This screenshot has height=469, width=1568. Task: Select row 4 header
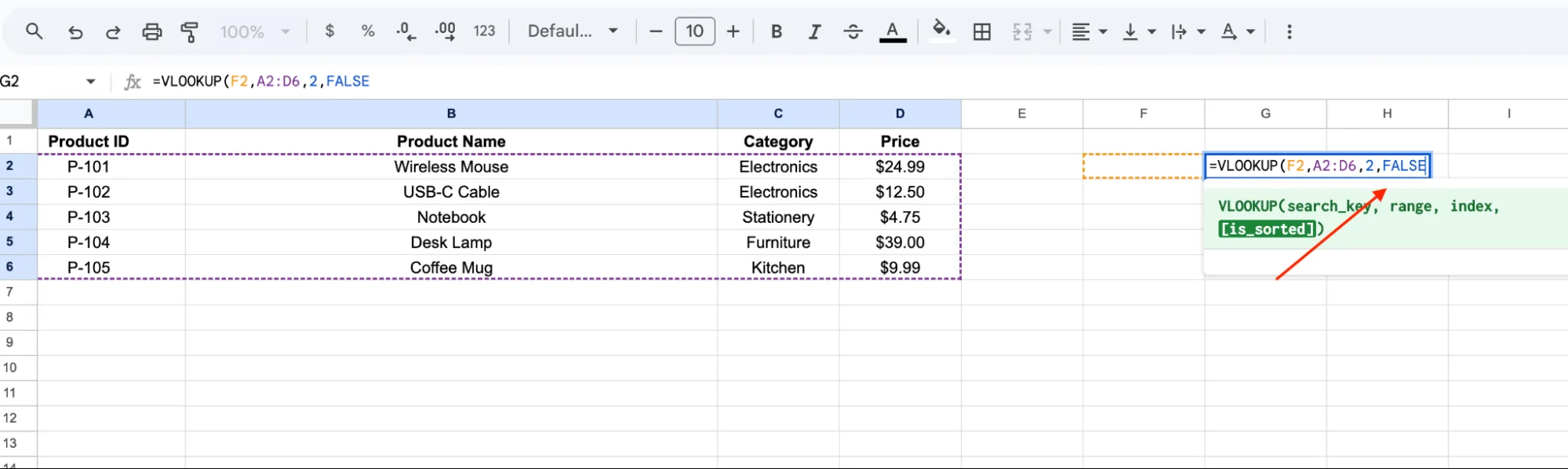coord(18,216)
